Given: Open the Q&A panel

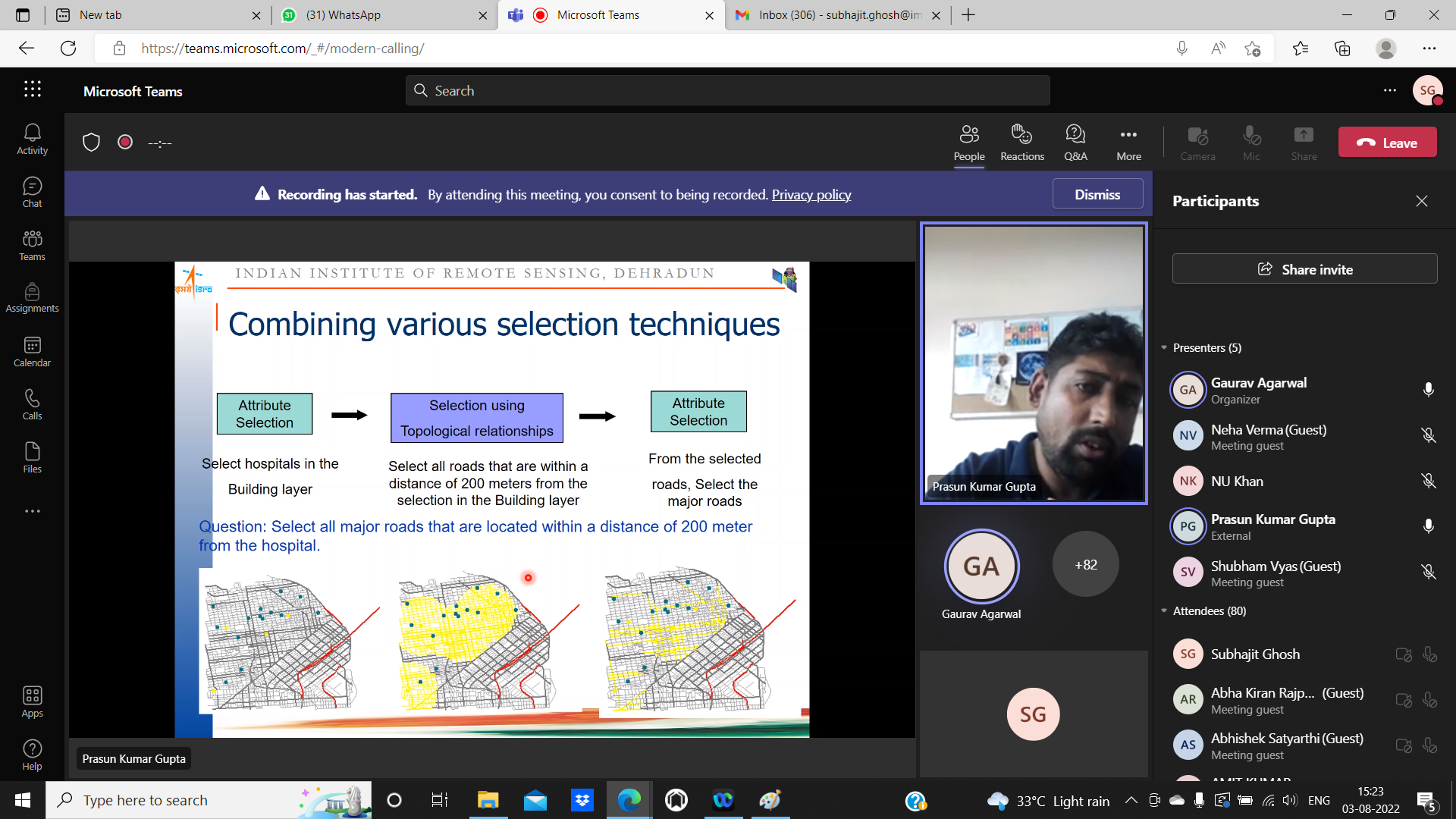Looking at the screenshot, I should (1075, 143).
